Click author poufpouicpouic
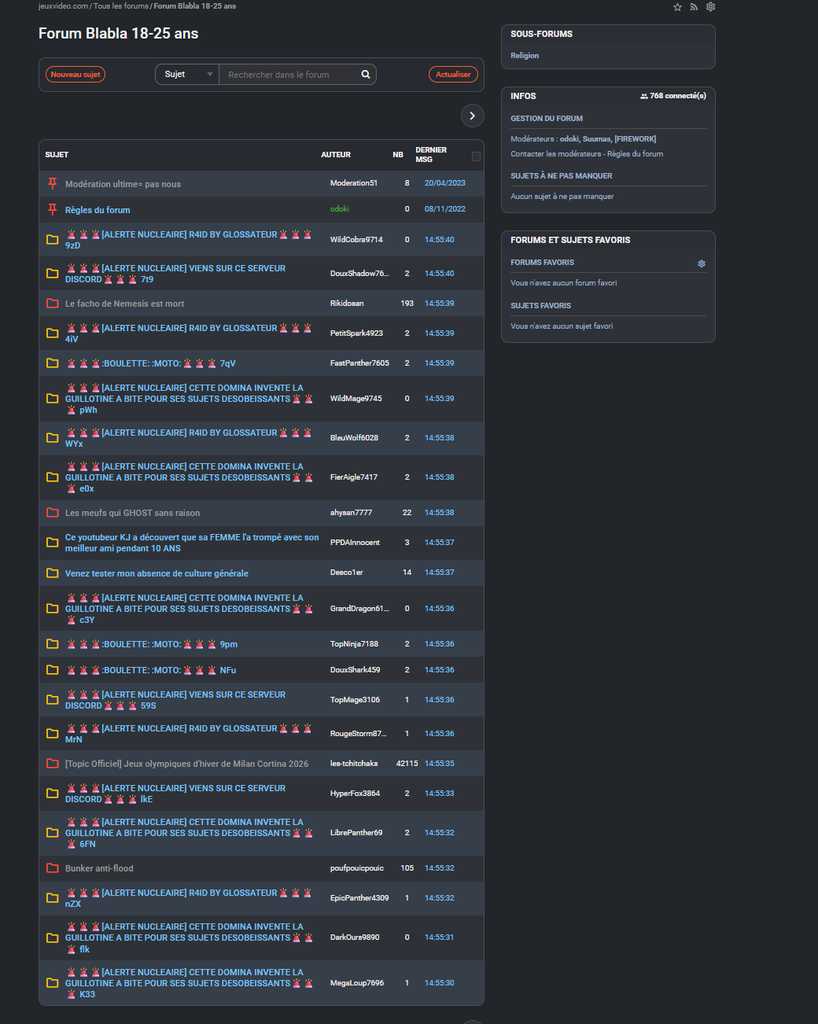 pos(356,868)
